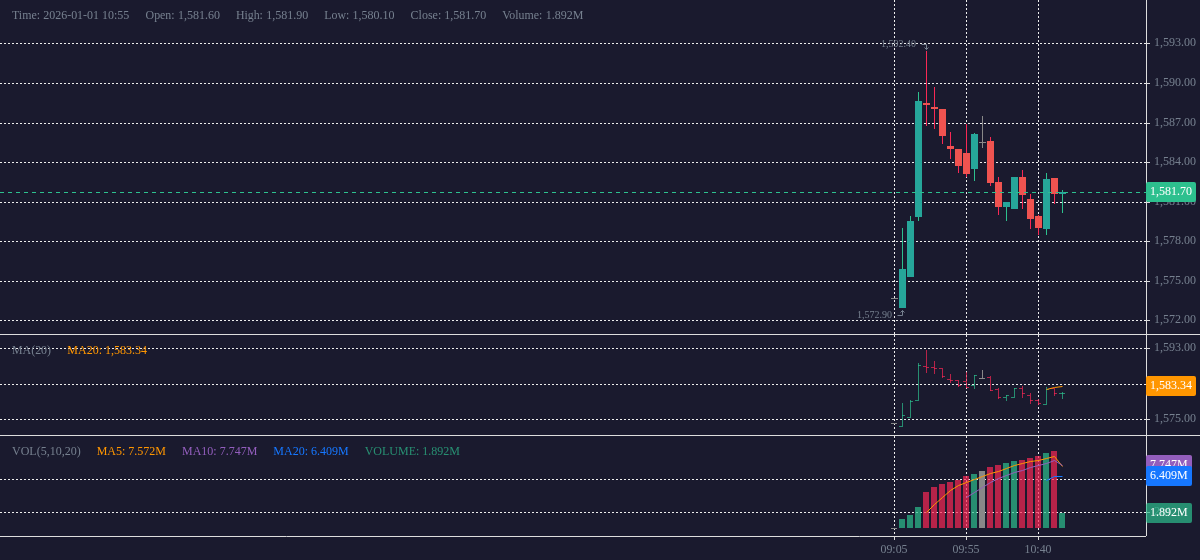Viewport: 1200px width, 560px height.
Task: Select the tallest green candlestick on chart
Action: [918, 158]
